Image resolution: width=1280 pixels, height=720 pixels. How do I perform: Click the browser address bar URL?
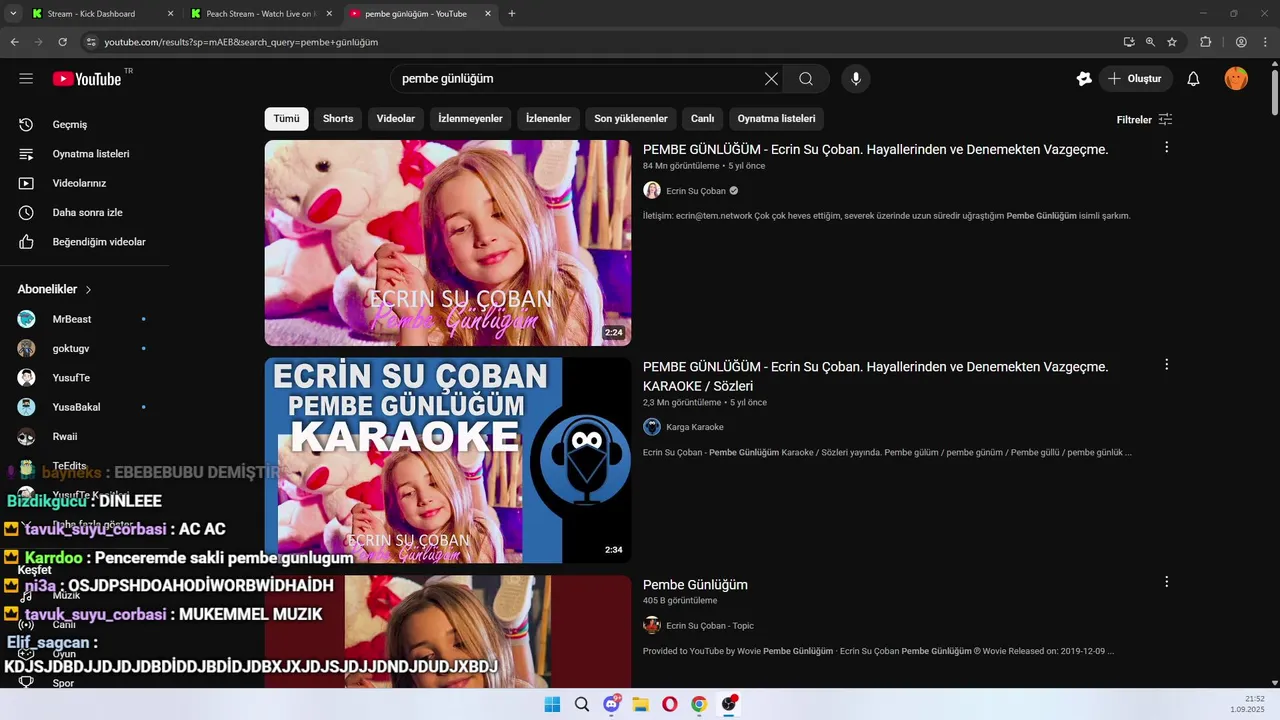pyautogui.click(x=241, y=42)
